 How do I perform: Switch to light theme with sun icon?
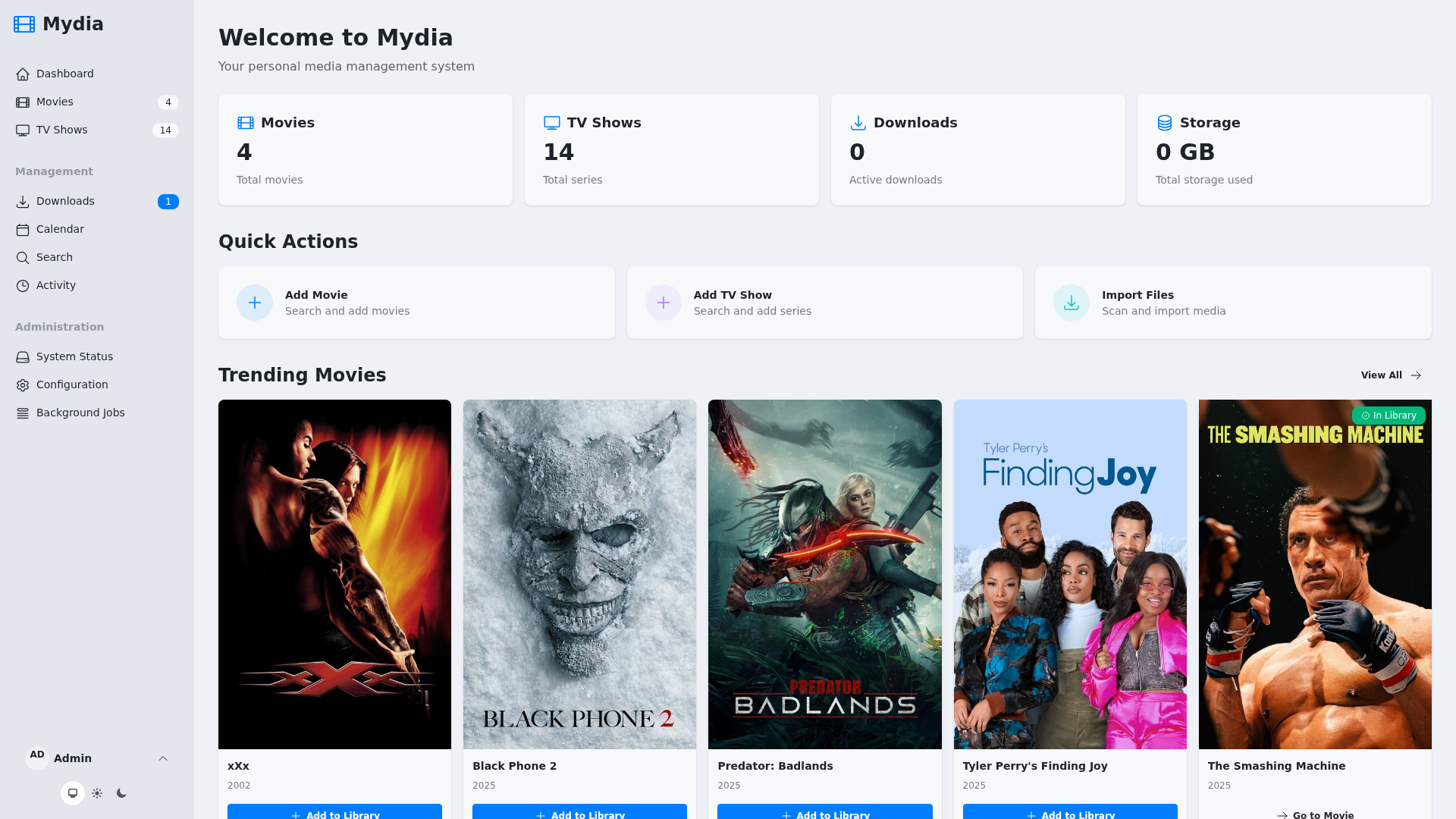point(97,793)
